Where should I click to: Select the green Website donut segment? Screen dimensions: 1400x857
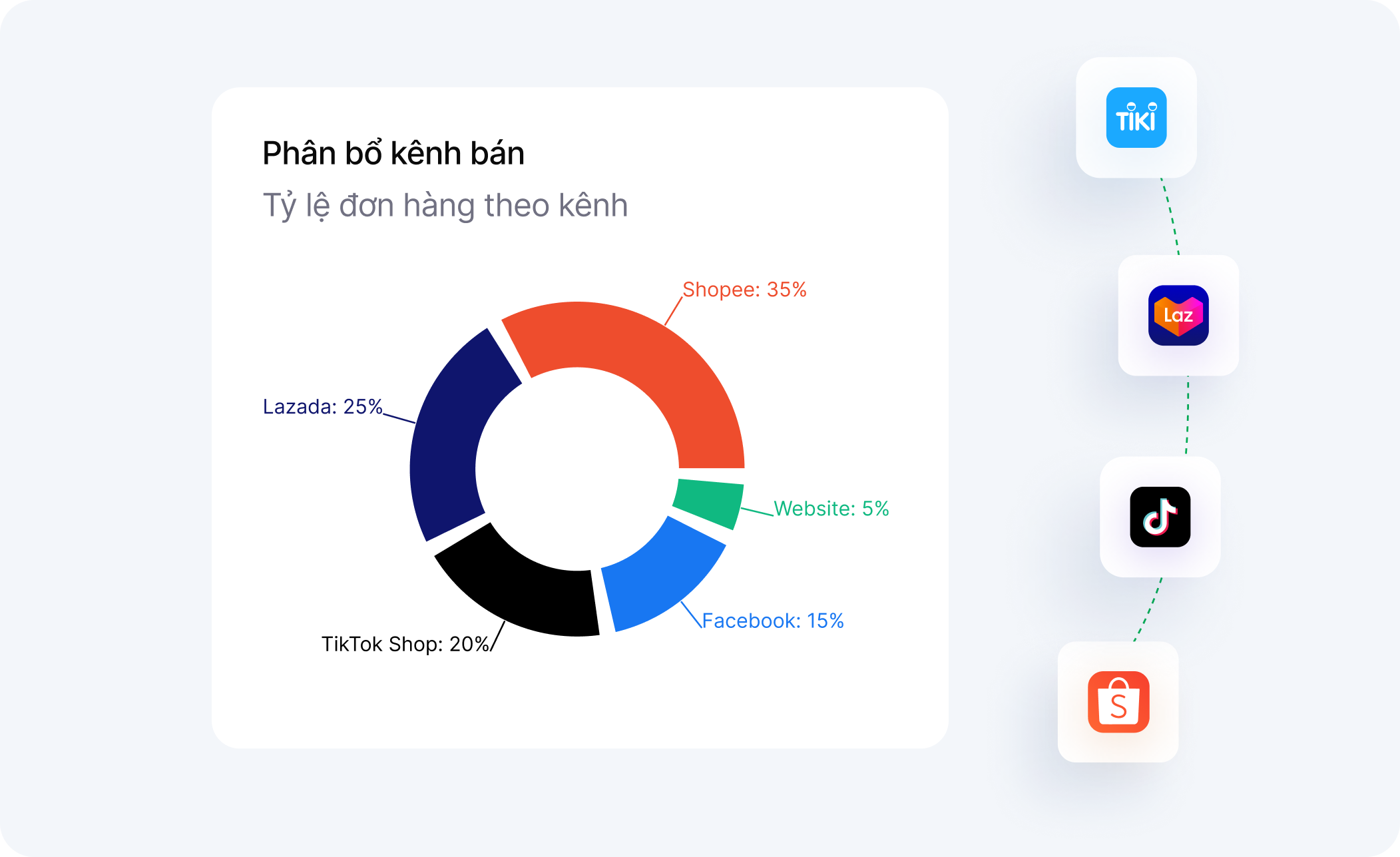click(709, 503)
